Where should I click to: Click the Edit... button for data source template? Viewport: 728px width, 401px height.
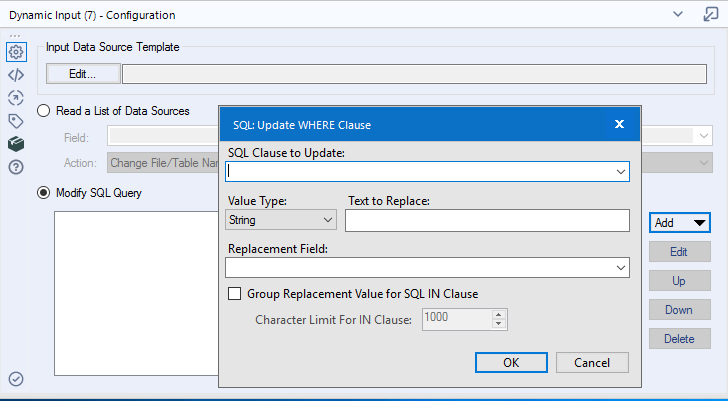pos(83,74)
